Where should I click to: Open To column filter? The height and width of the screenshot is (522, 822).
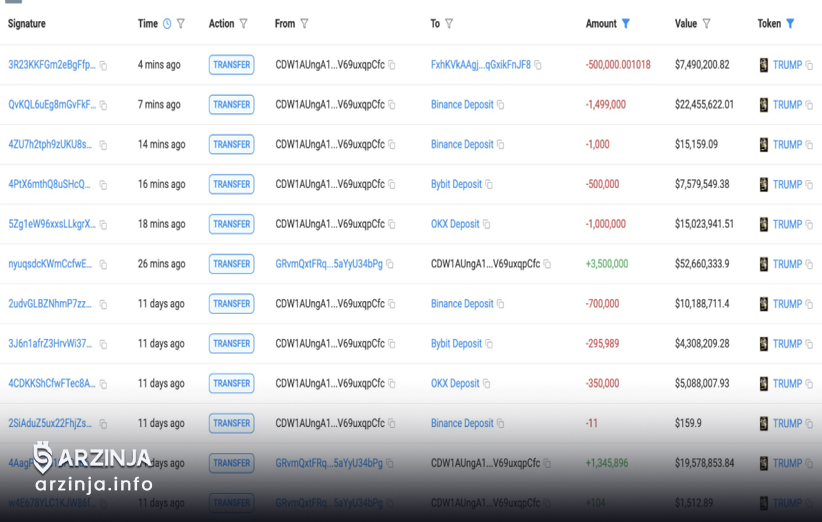coord(449,24)
